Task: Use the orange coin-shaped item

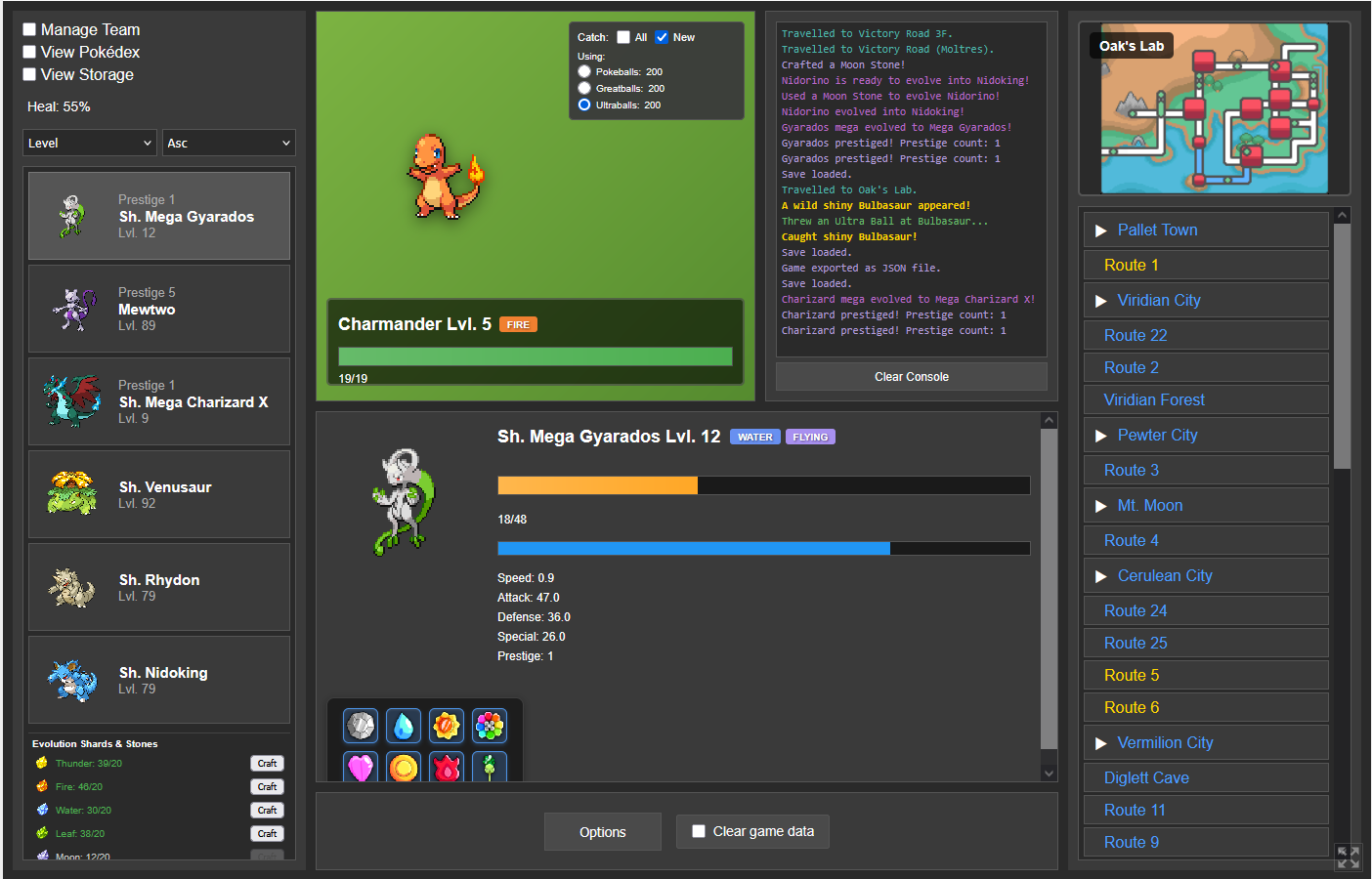Action: 404,767
